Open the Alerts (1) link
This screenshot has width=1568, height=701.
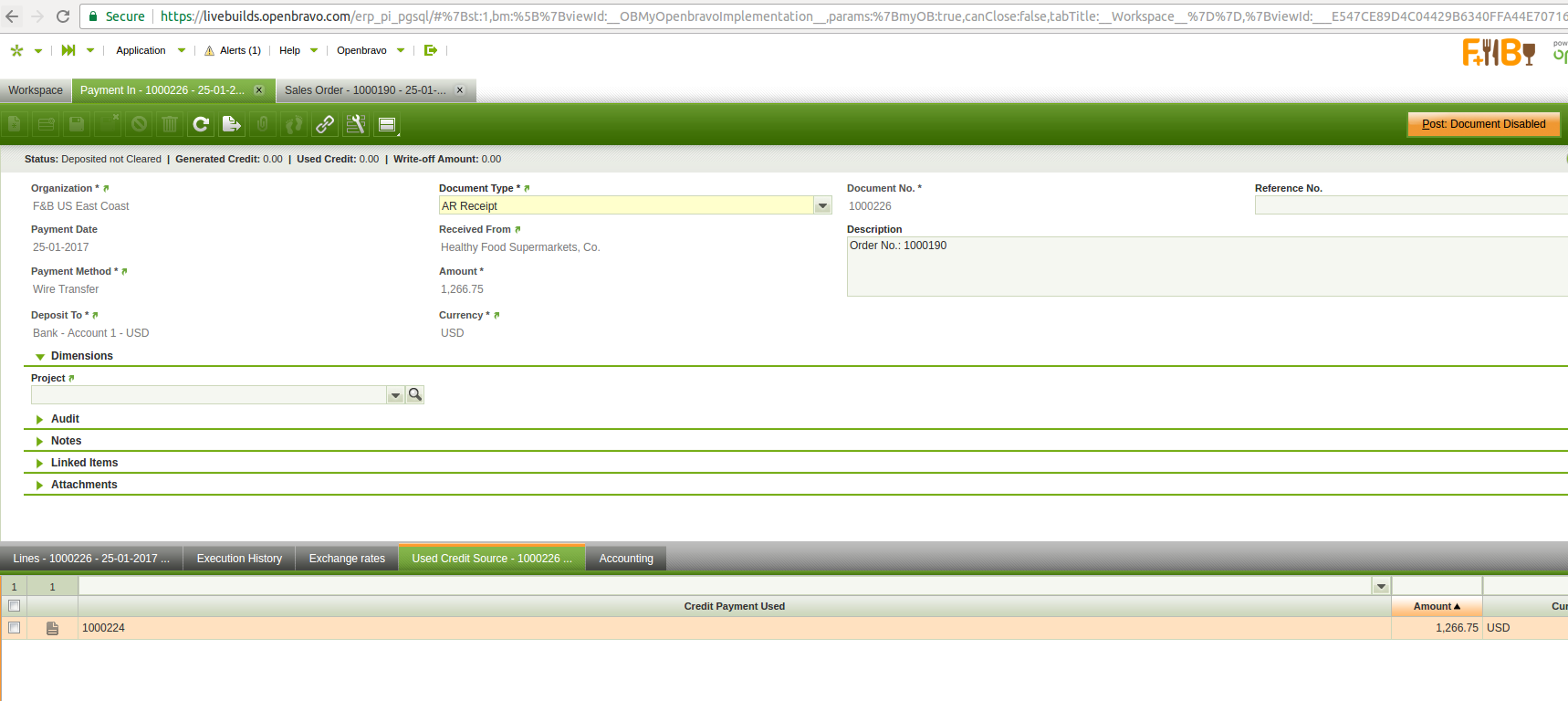240,50
